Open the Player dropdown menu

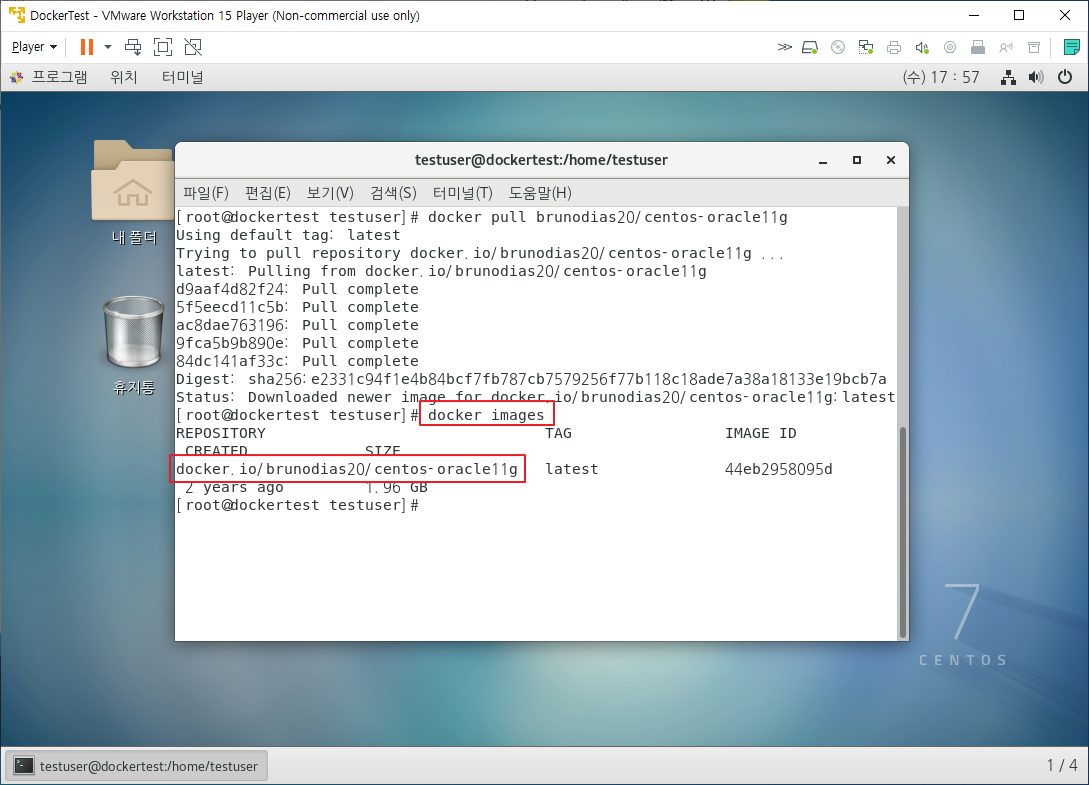click(34, 47)
